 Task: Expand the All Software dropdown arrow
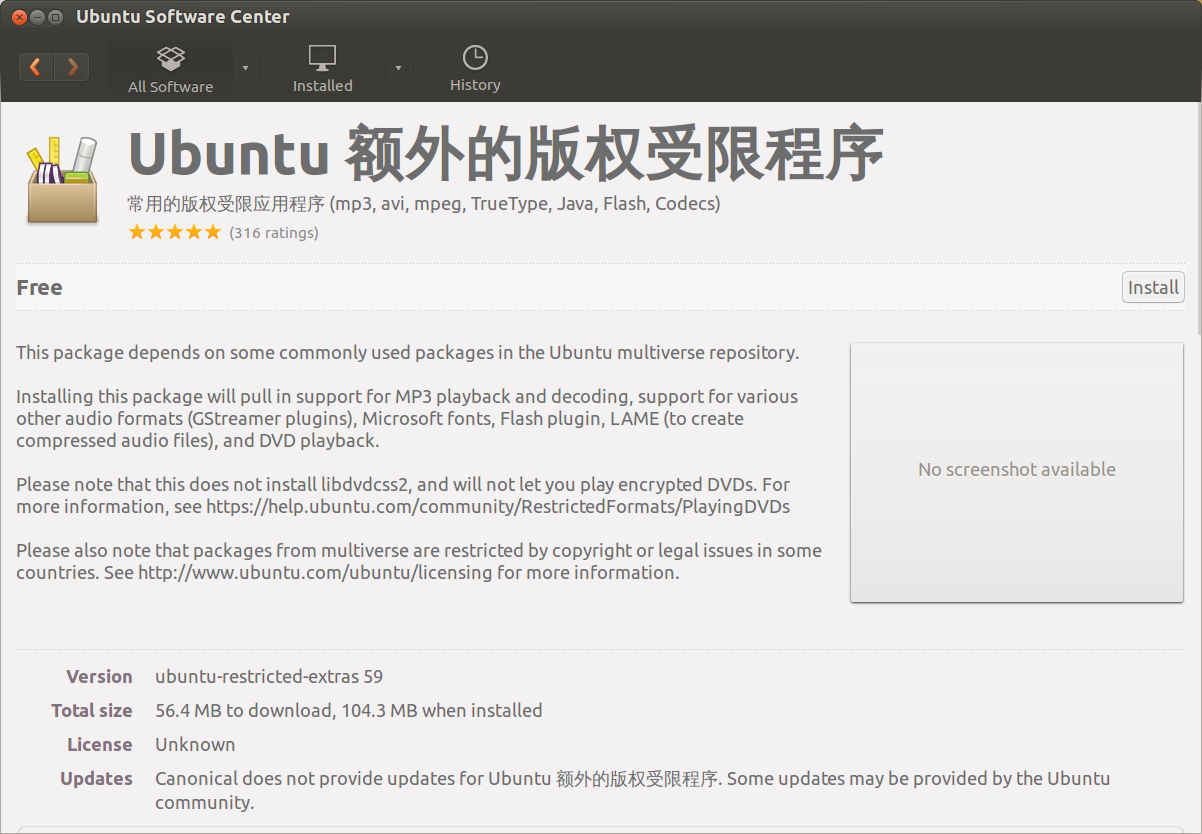[x=246, y=68]
